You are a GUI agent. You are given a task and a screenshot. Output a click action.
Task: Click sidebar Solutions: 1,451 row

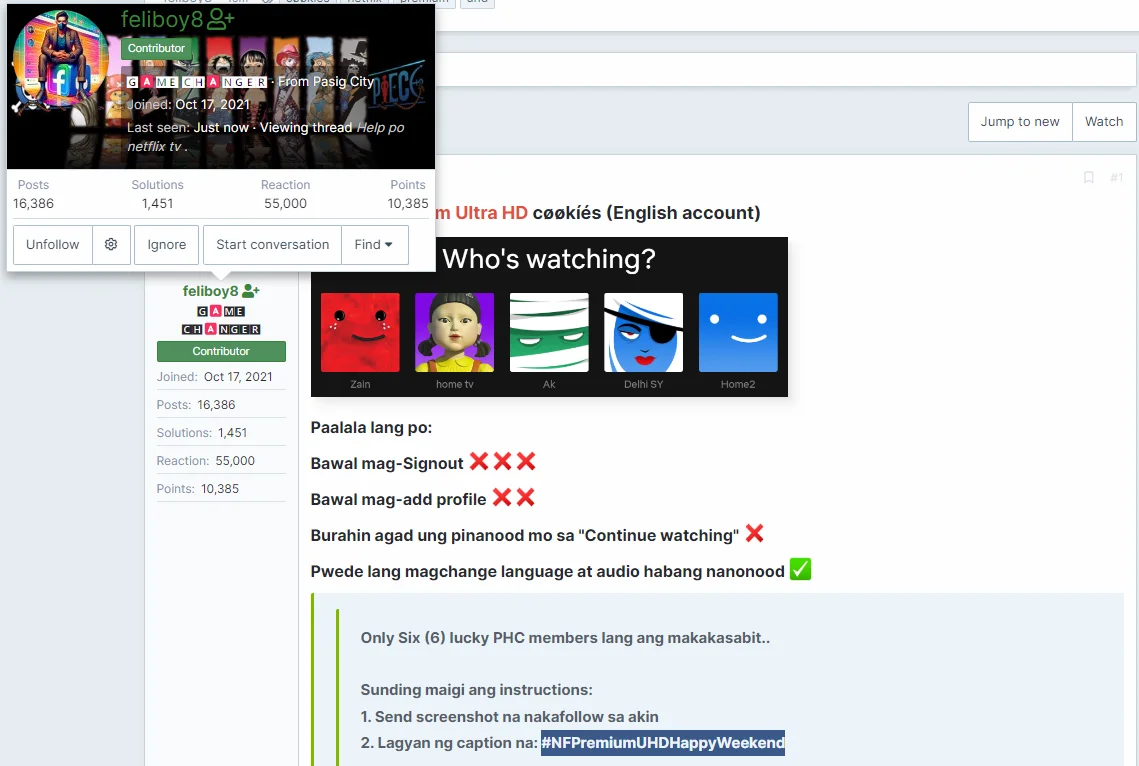221,433
